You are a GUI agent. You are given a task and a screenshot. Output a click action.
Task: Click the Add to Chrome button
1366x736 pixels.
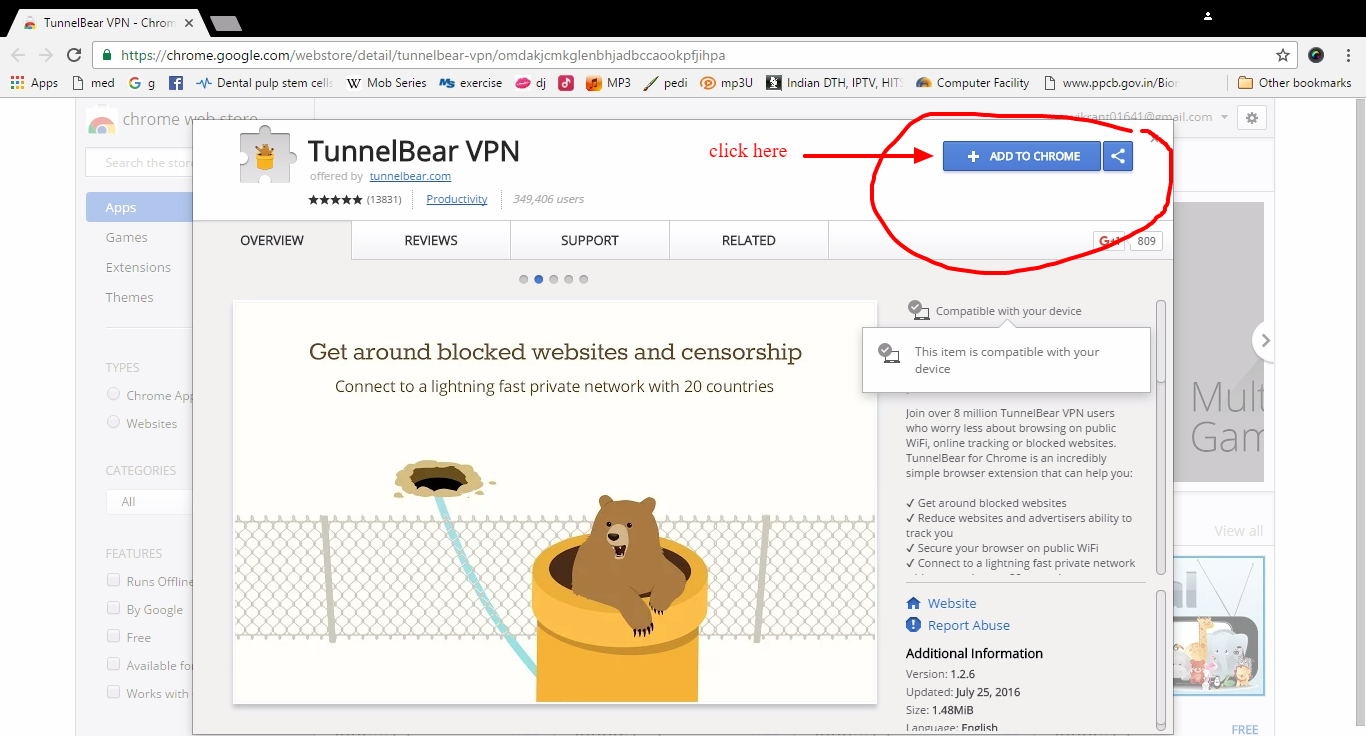pos(1022,156)
